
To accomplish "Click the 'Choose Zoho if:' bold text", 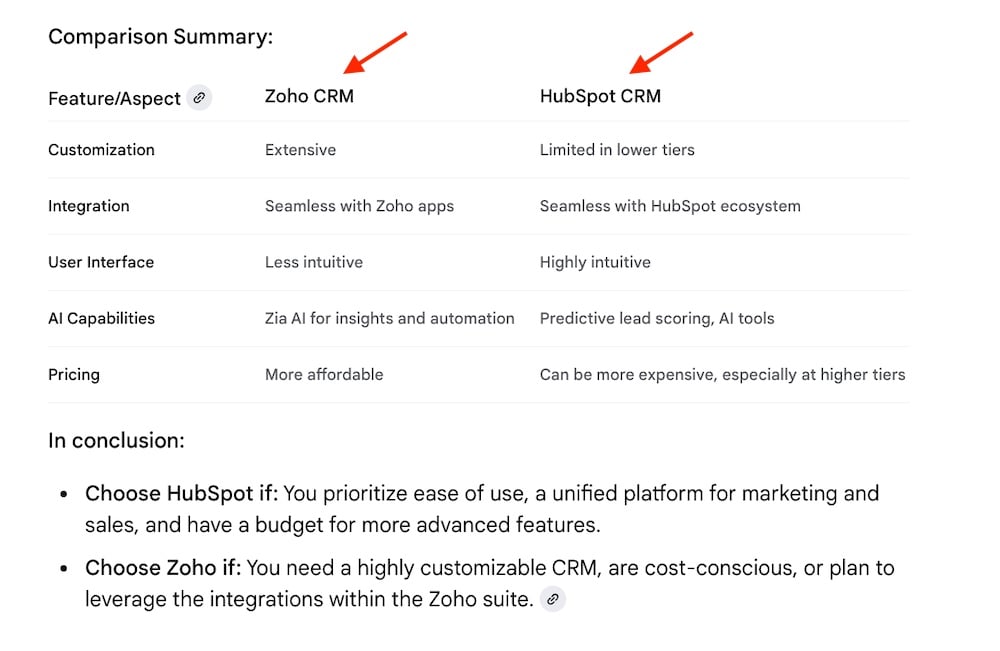I will click(163, 568).
